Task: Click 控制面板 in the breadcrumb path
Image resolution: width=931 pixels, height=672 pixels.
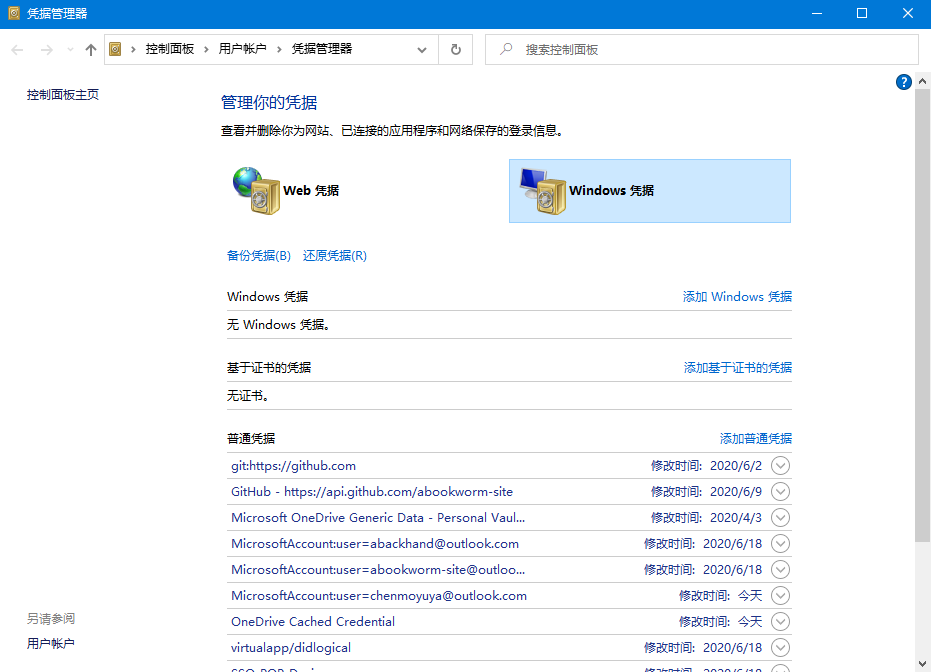Action: coord(169,49)
